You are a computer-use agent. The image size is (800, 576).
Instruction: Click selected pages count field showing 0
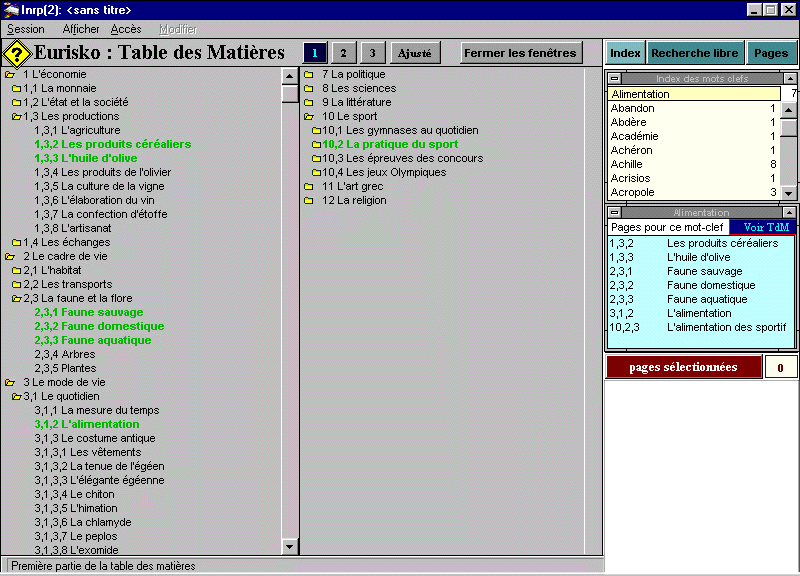click(x=780, y=367)
